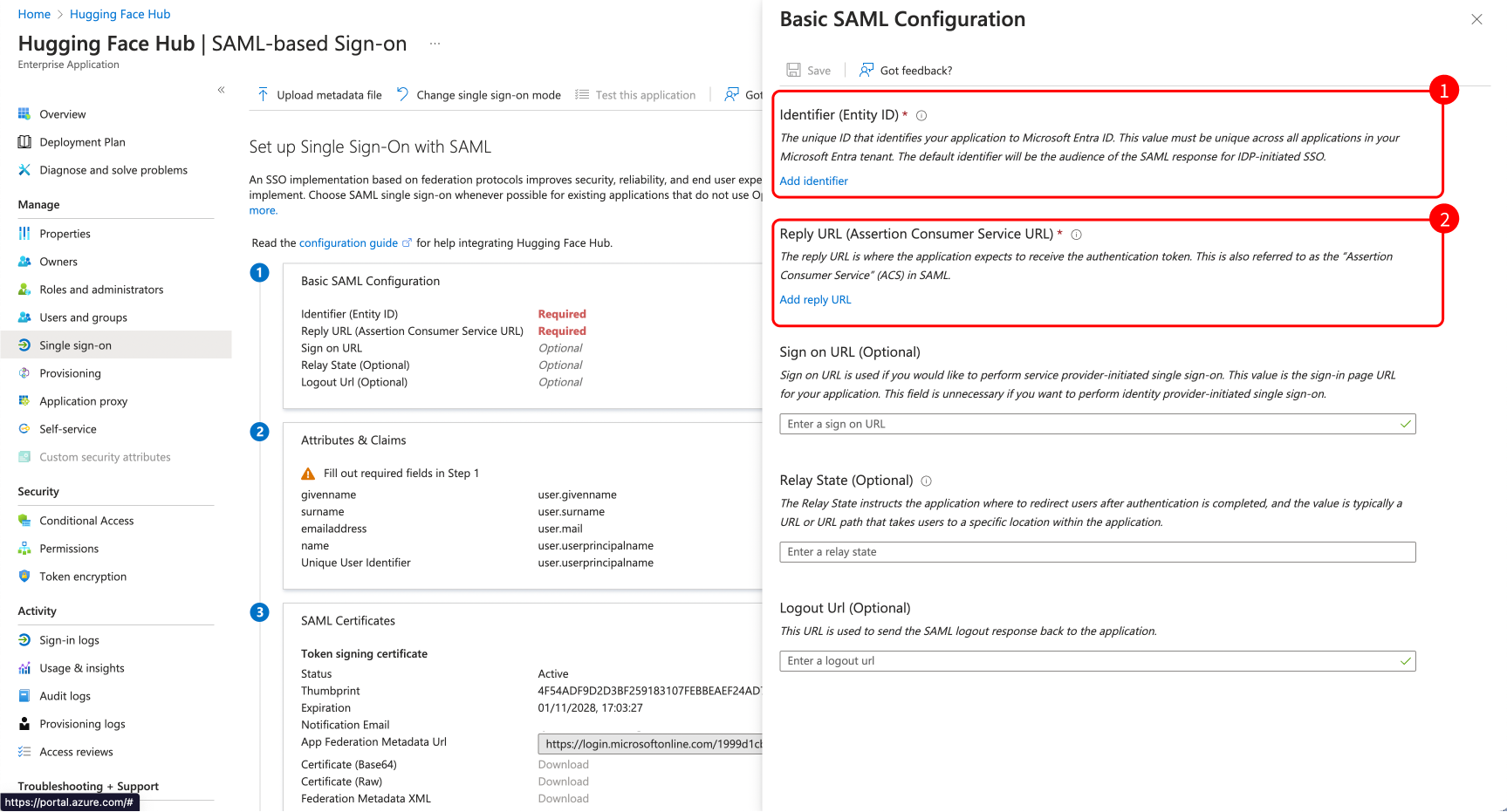Collapse the left navigation sidebar
The height and width of the screenshot is (812, 1507).
(x=222, y=90)
